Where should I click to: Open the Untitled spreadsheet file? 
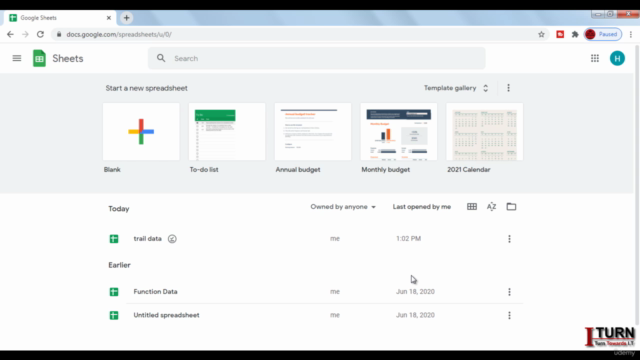click(166, 315)
